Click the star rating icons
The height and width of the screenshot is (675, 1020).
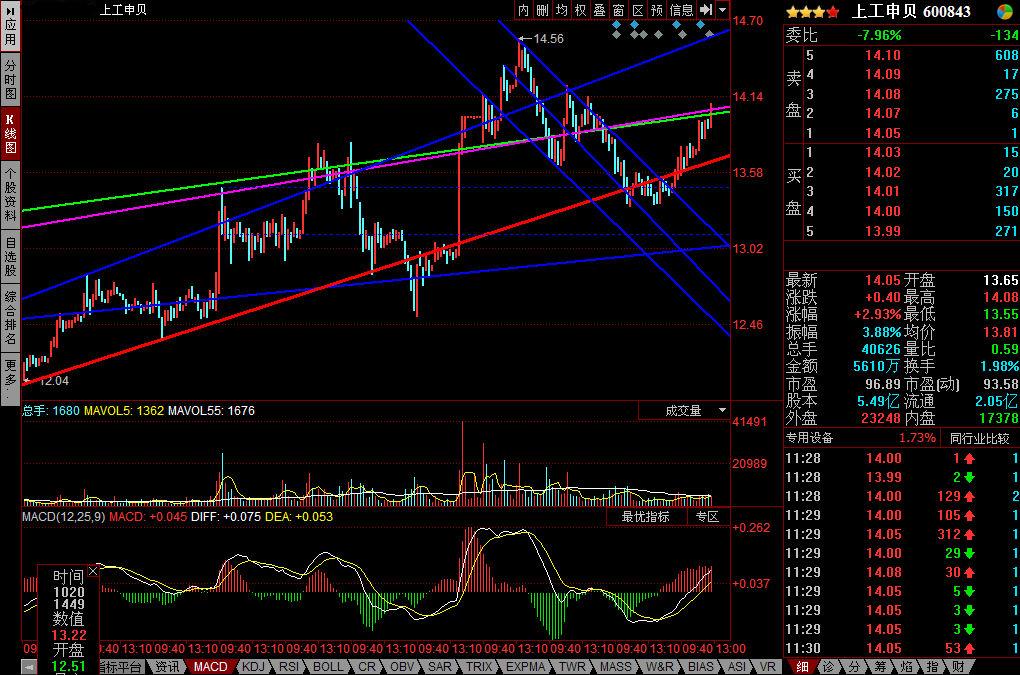coord(813,12)
